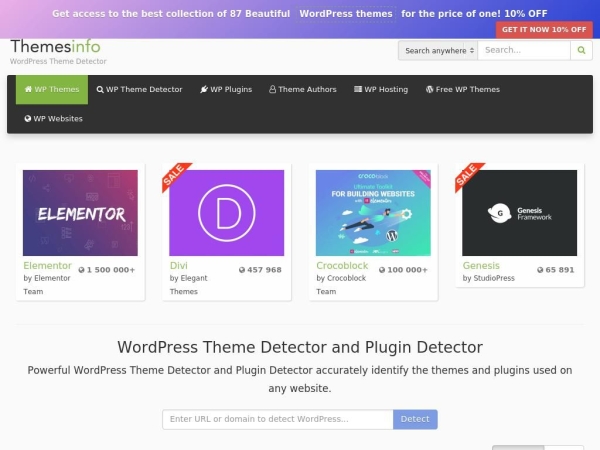600x450 pixels.
Task: Click the Themesinfo logo
Action: pos(55,47)
